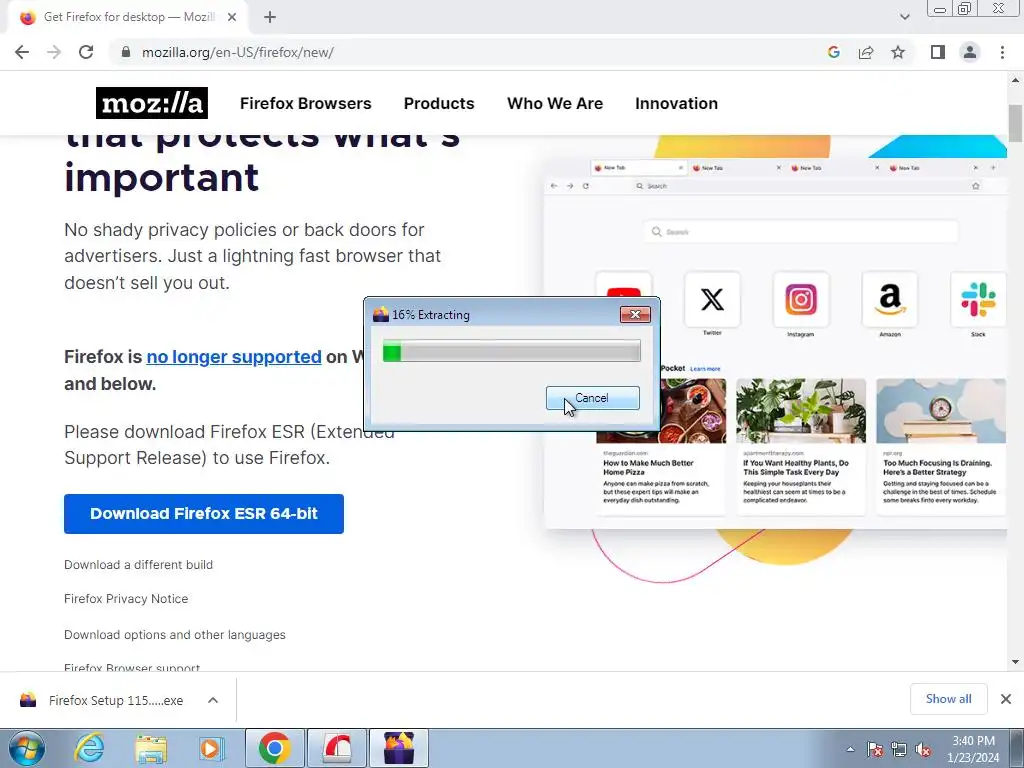Close the 16% Extracting dialog
Image resolution: width=1024 pixels, height=768 pixels.
[x=635, y=315]
